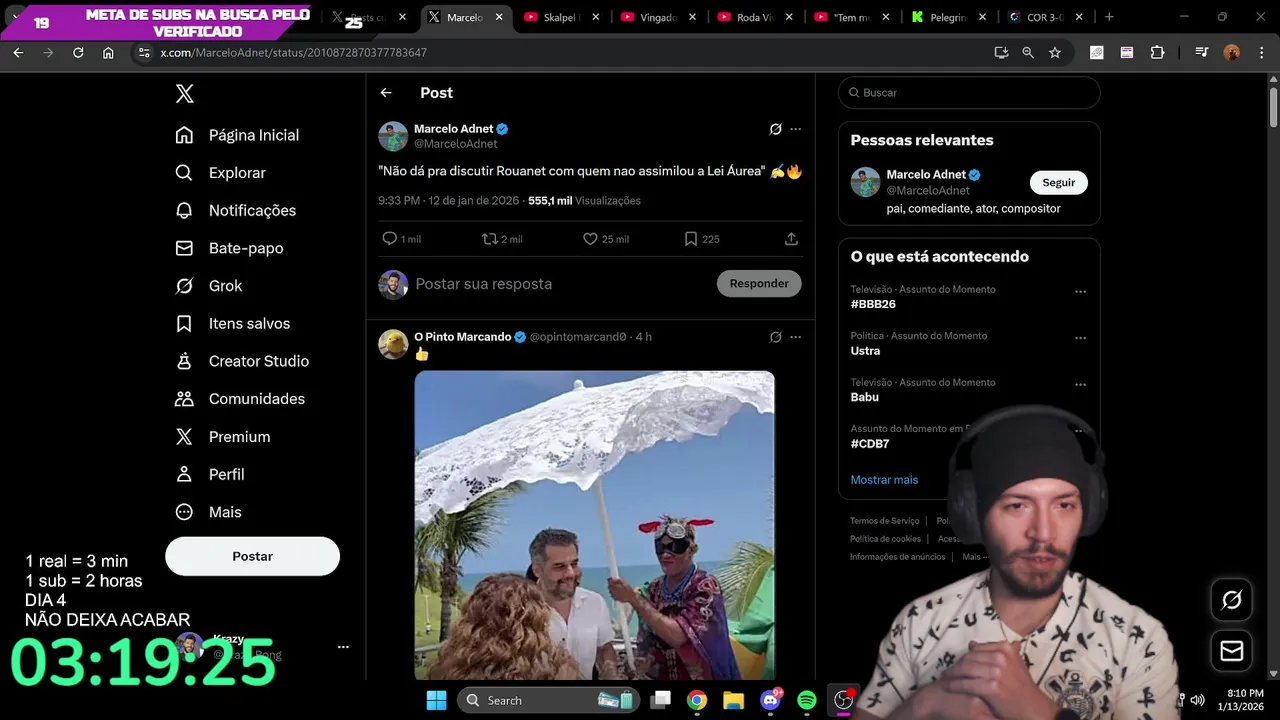
Task: Click the @MarceloAdnet handle in post header
Action: [455, 144]
